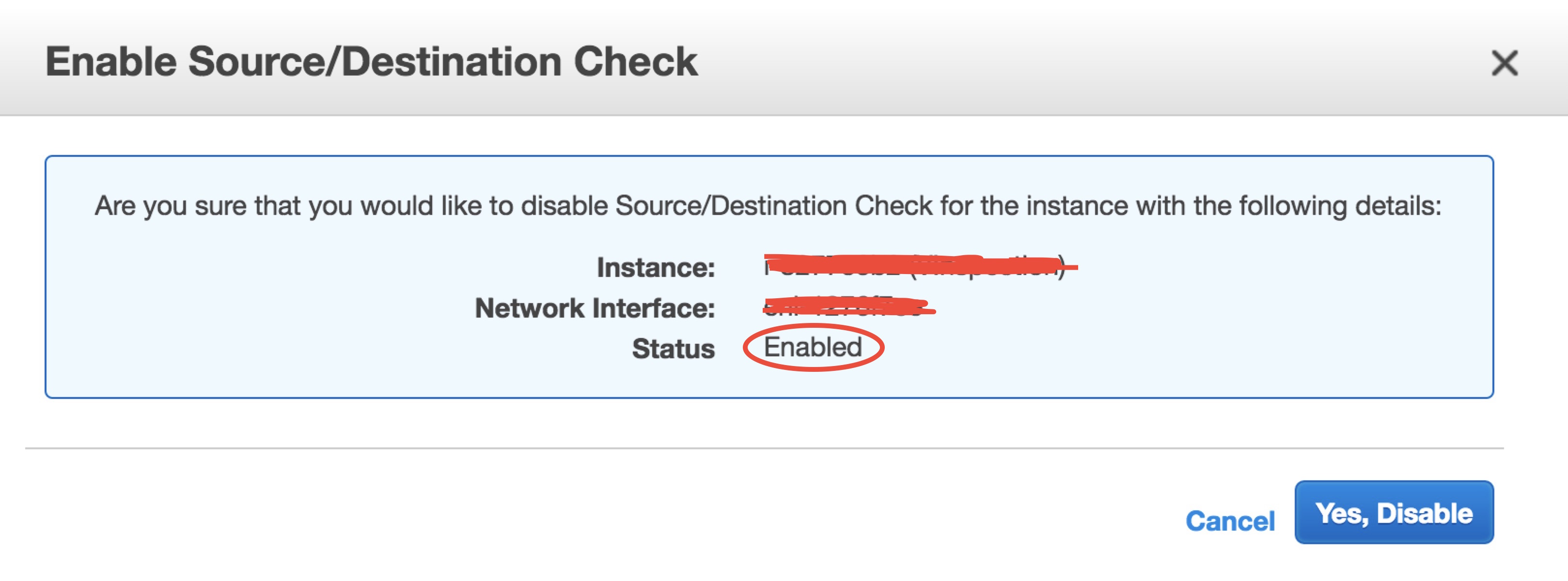1568x581 pixels.
Task: Cancel the Source/Destination Check change
Action: [x=1231, y=520]
